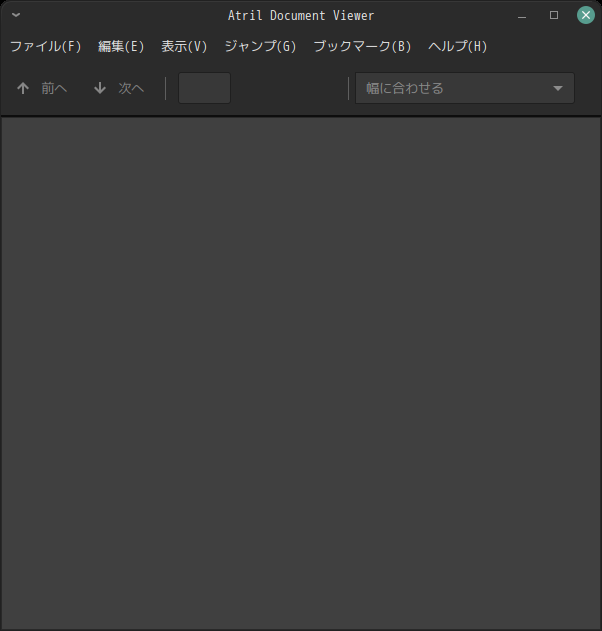Maximize the Atril Document Viewer window
Image resolution: width=602 pixels, height=631 pixels.
tap(554, 15)
